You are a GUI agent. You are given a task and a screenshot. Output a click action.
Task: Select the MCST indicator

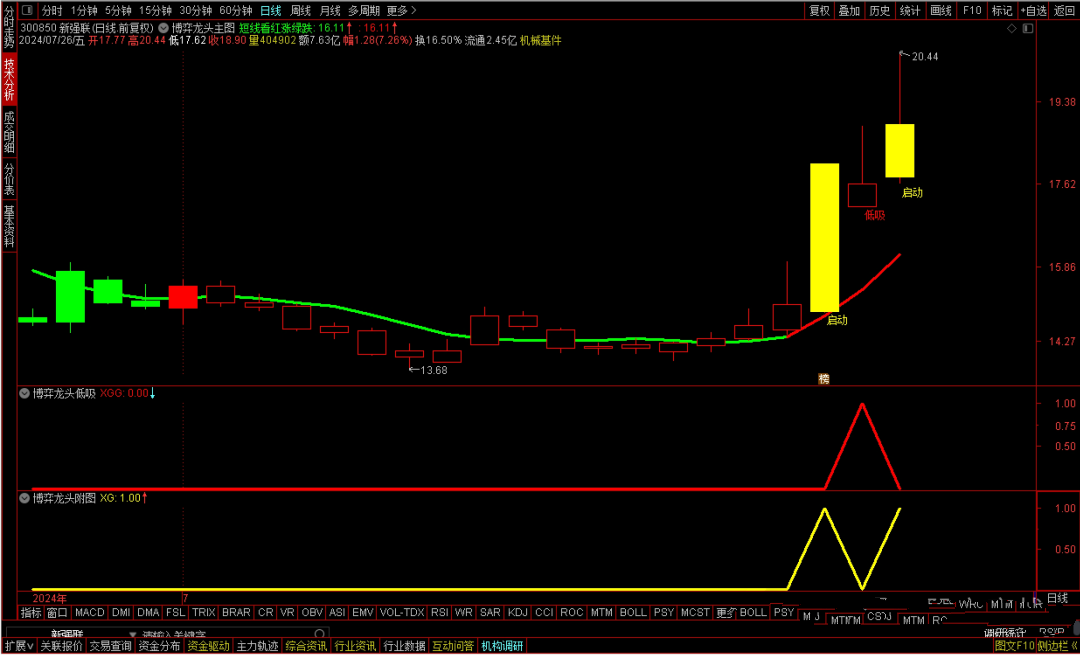click(x=695, y=612)
